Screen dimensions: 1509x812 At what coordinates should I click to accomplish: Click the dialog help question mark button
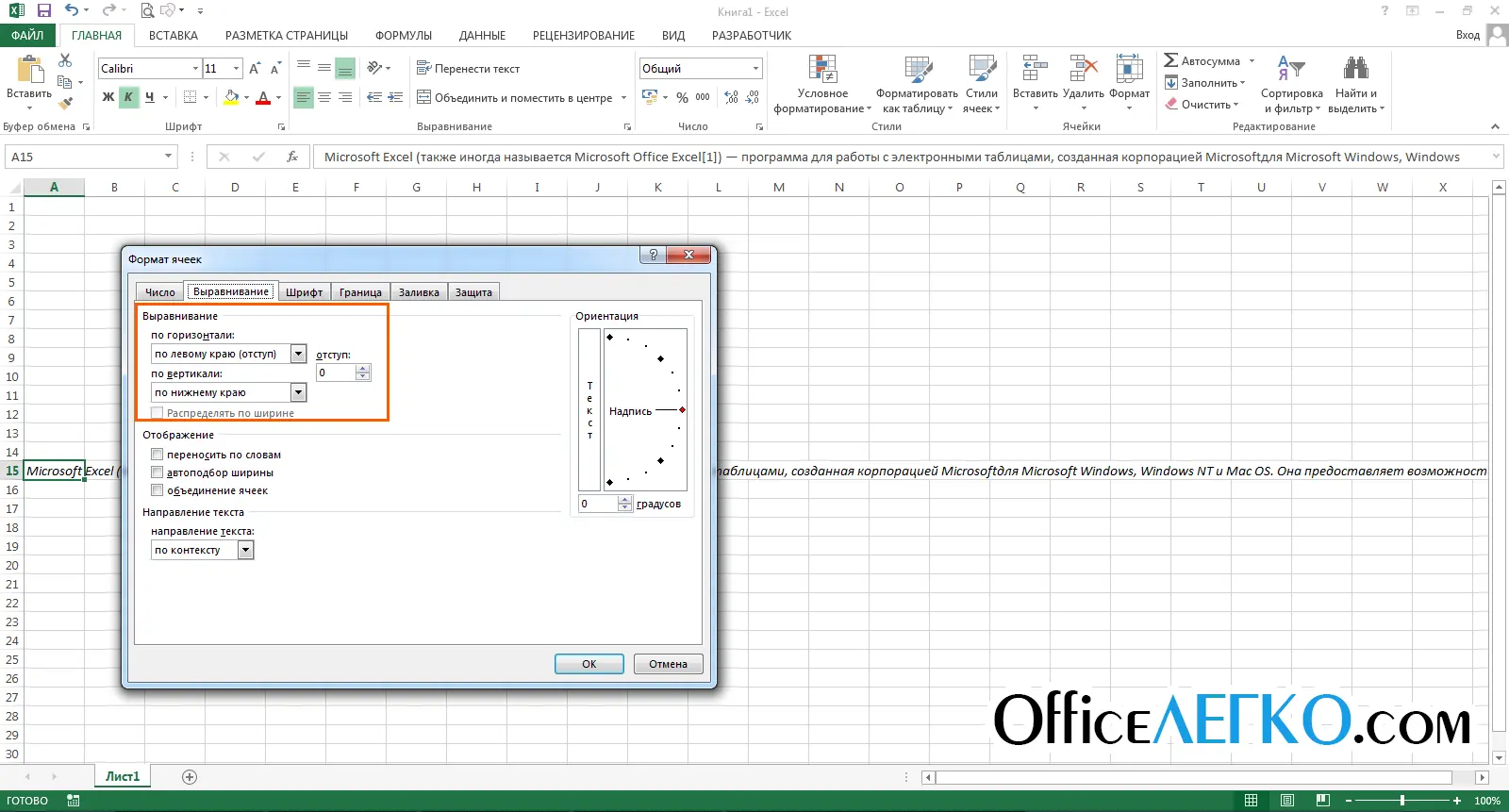click(653, 256)
